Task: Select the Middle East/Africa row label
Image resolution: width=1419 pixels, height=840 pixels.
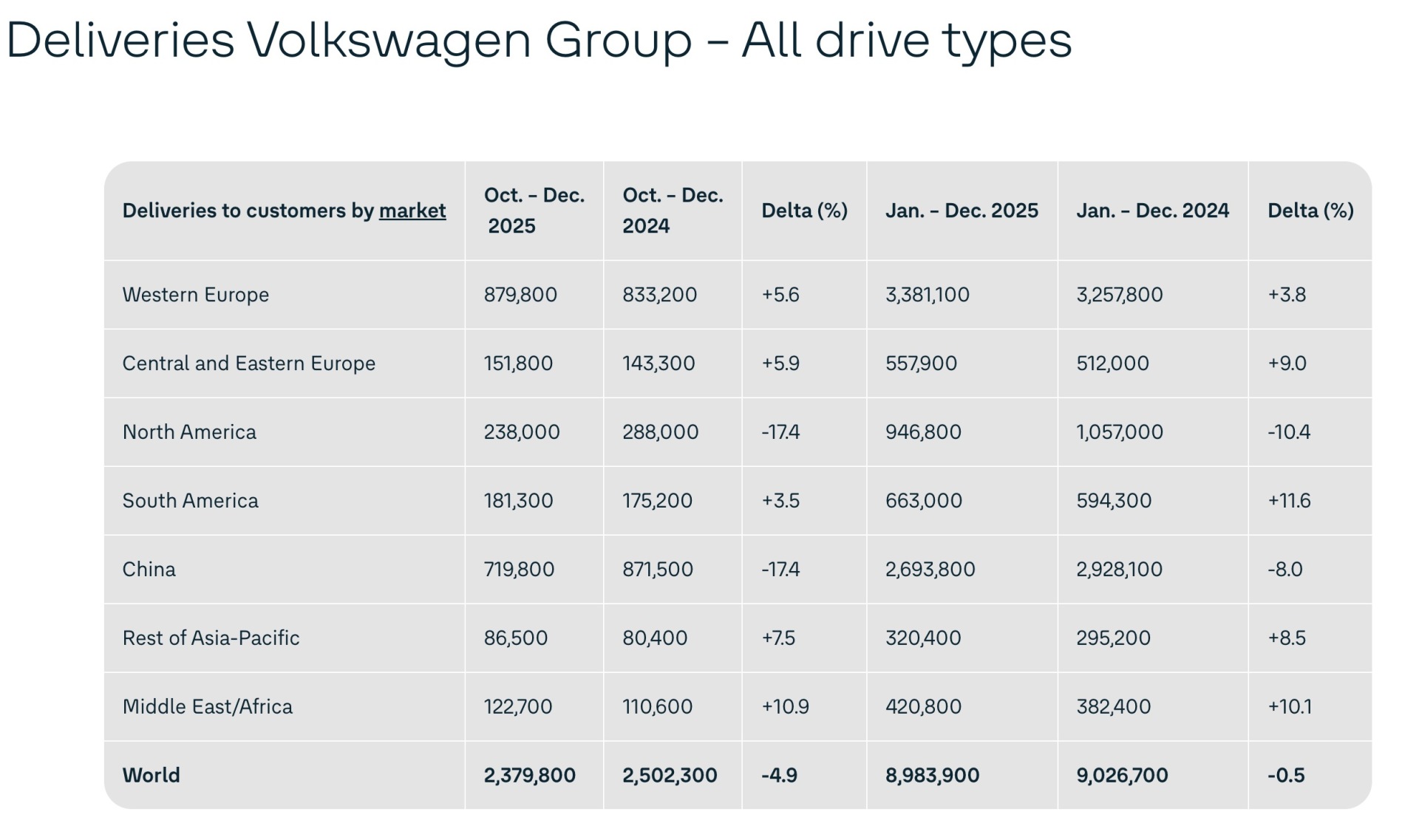Action: tap(207, 707)
